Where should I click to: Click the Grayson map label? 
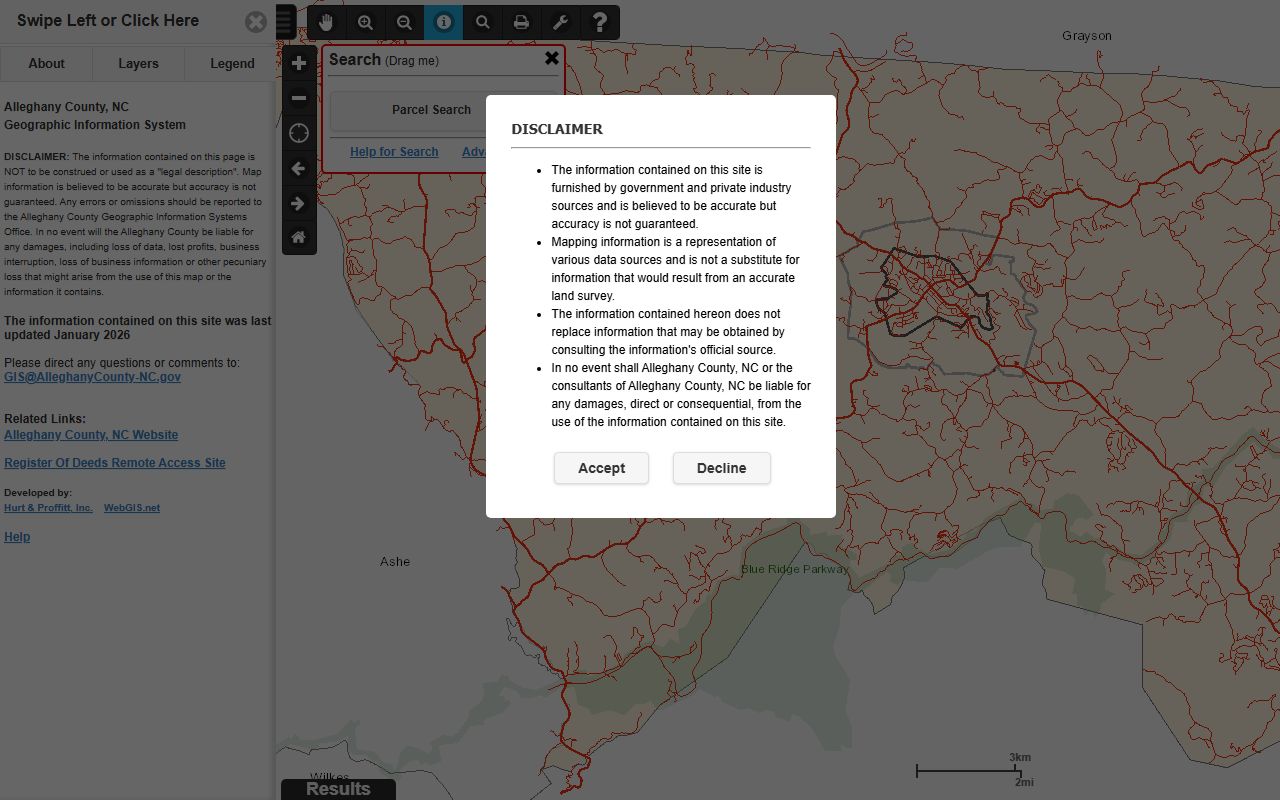[x=1087, y=36]
